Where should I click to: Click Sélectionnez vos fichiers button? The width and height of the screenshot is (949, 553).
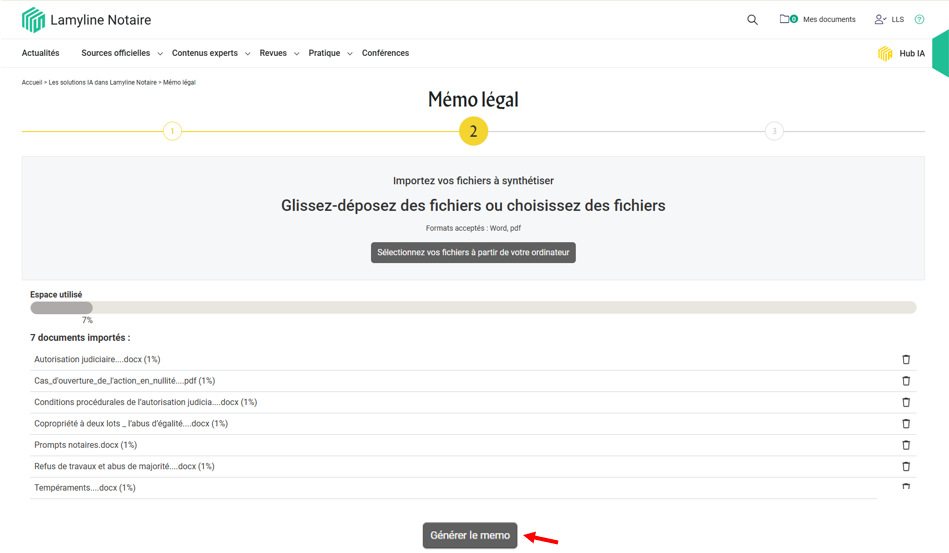click(473, 252)
